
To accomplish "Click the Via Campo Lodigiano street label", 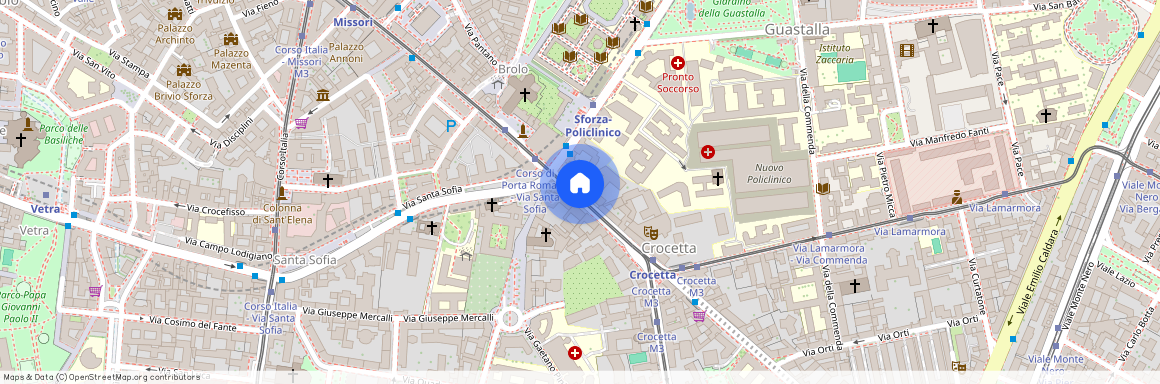I will click(229, 249).
